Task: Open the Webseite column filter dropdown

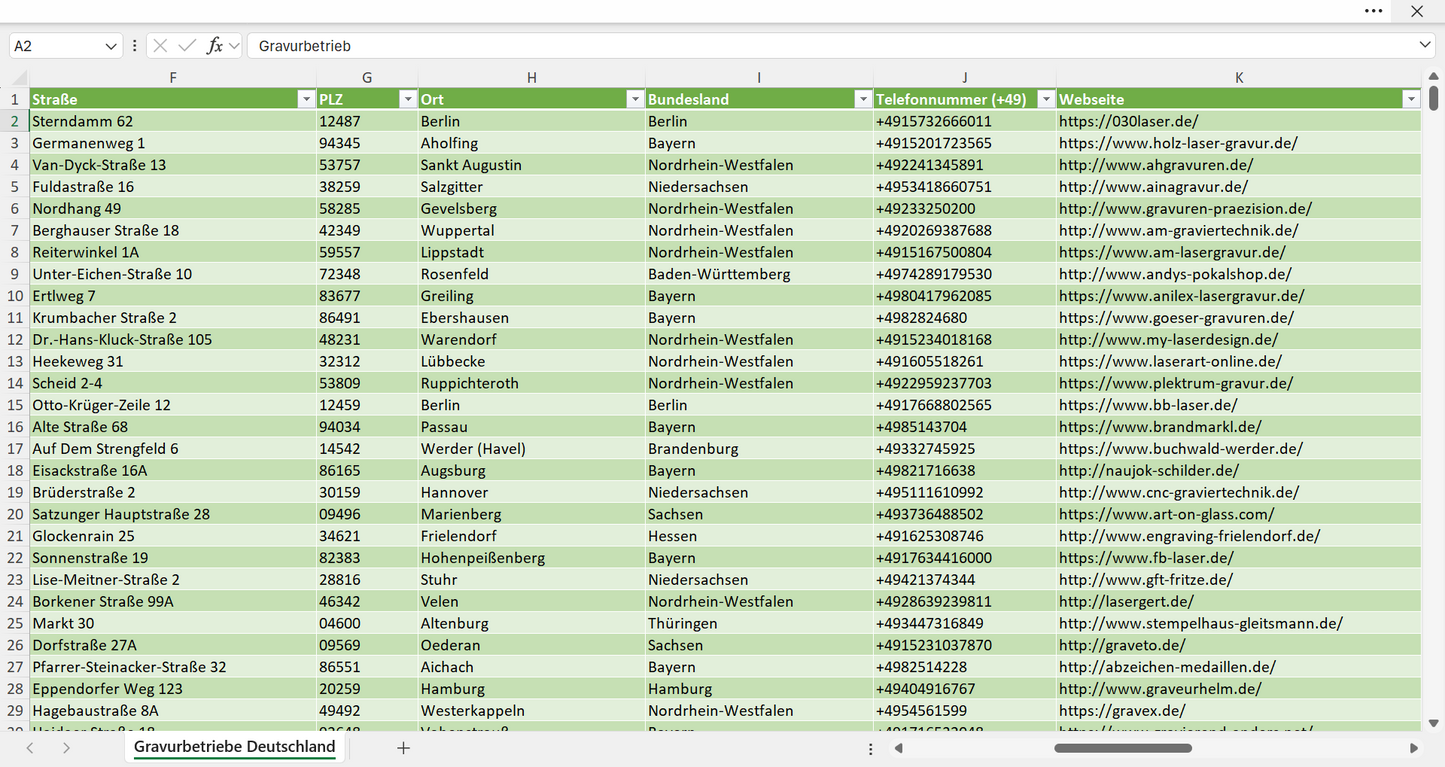Action: coord(1411,99)
